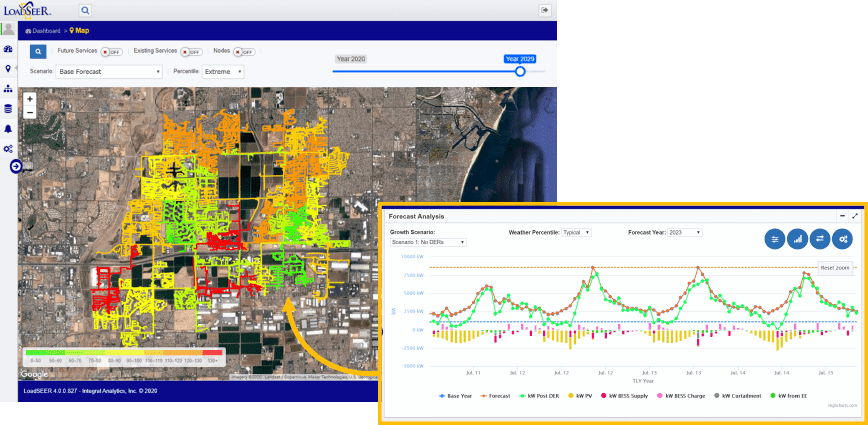This screenshot has height=425, width=868.
Task: Toggle the Future Services switch
Action: [111, 50]
